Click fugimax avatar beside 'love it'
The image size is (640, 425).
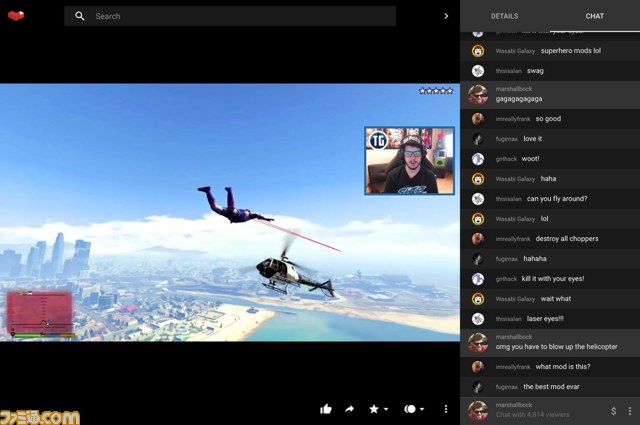tap(478, 139)
